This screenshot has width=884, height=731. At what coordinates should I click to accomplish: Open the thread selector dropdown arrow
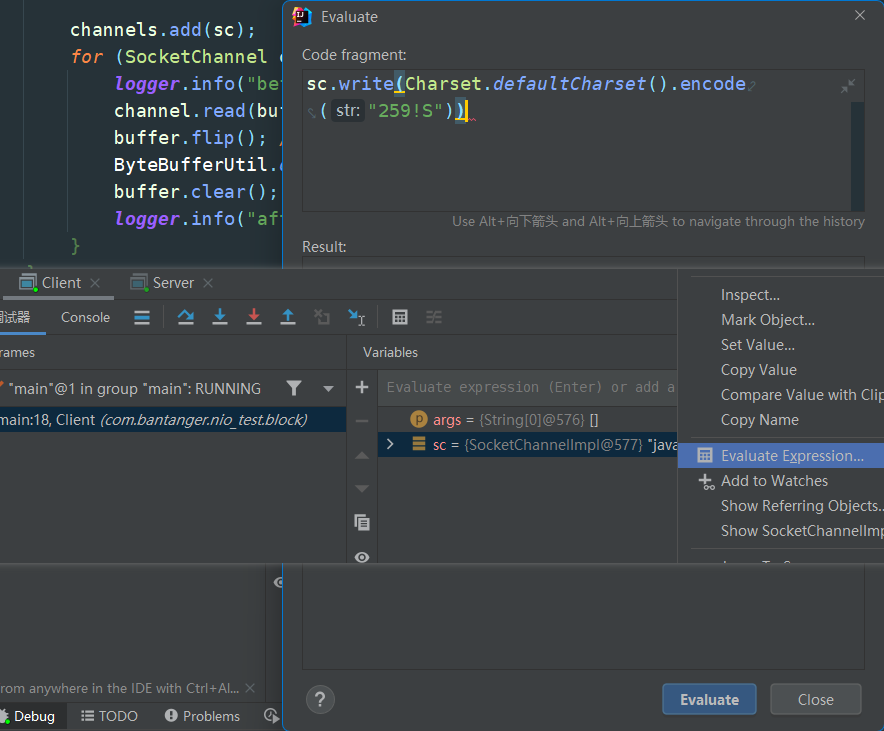[x=328, y=388]
